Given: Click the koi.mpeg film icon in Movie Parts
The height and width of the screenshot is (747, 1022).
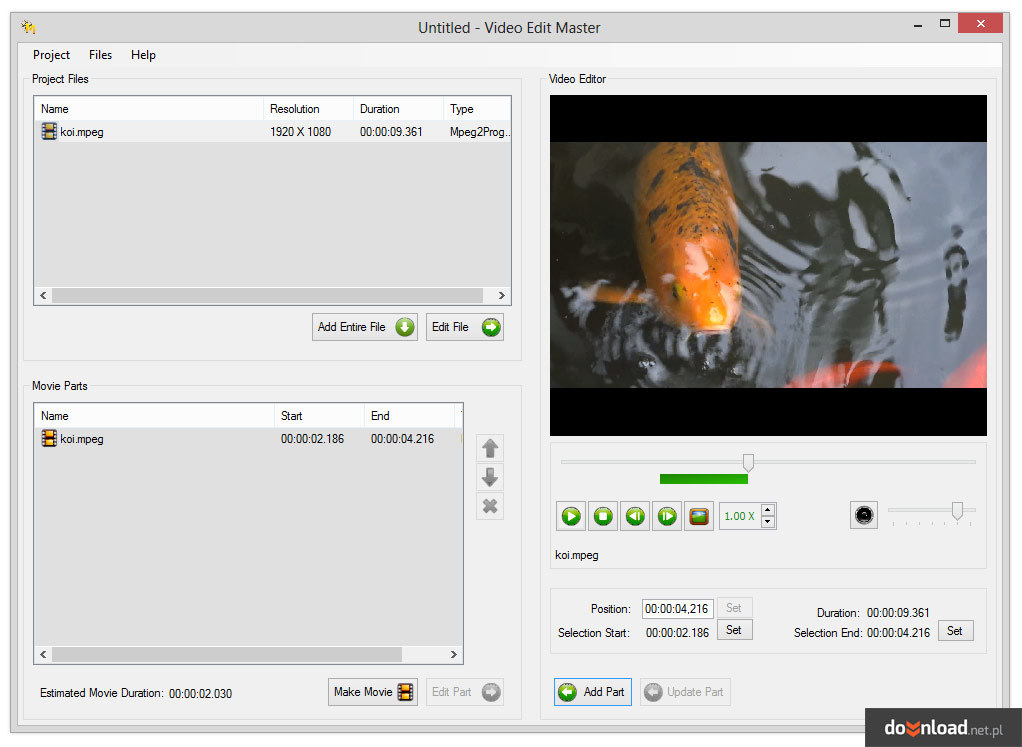Looking at the screenshot, I should pyautogui.click(x=49, y=438).
